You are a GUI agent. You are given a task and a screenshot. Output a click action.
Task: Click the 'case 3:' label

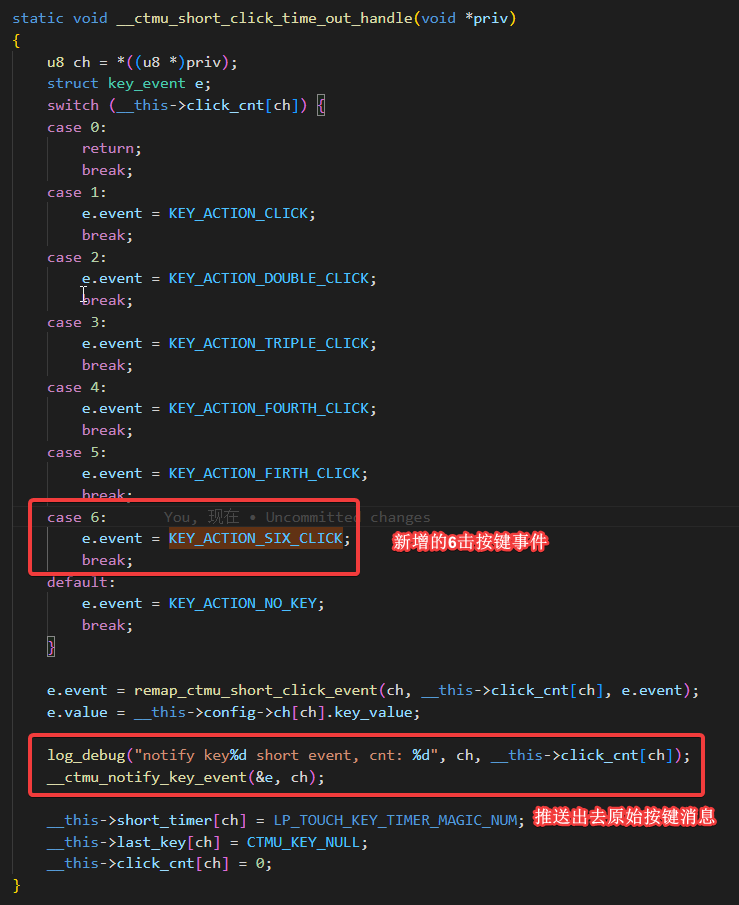77,322
